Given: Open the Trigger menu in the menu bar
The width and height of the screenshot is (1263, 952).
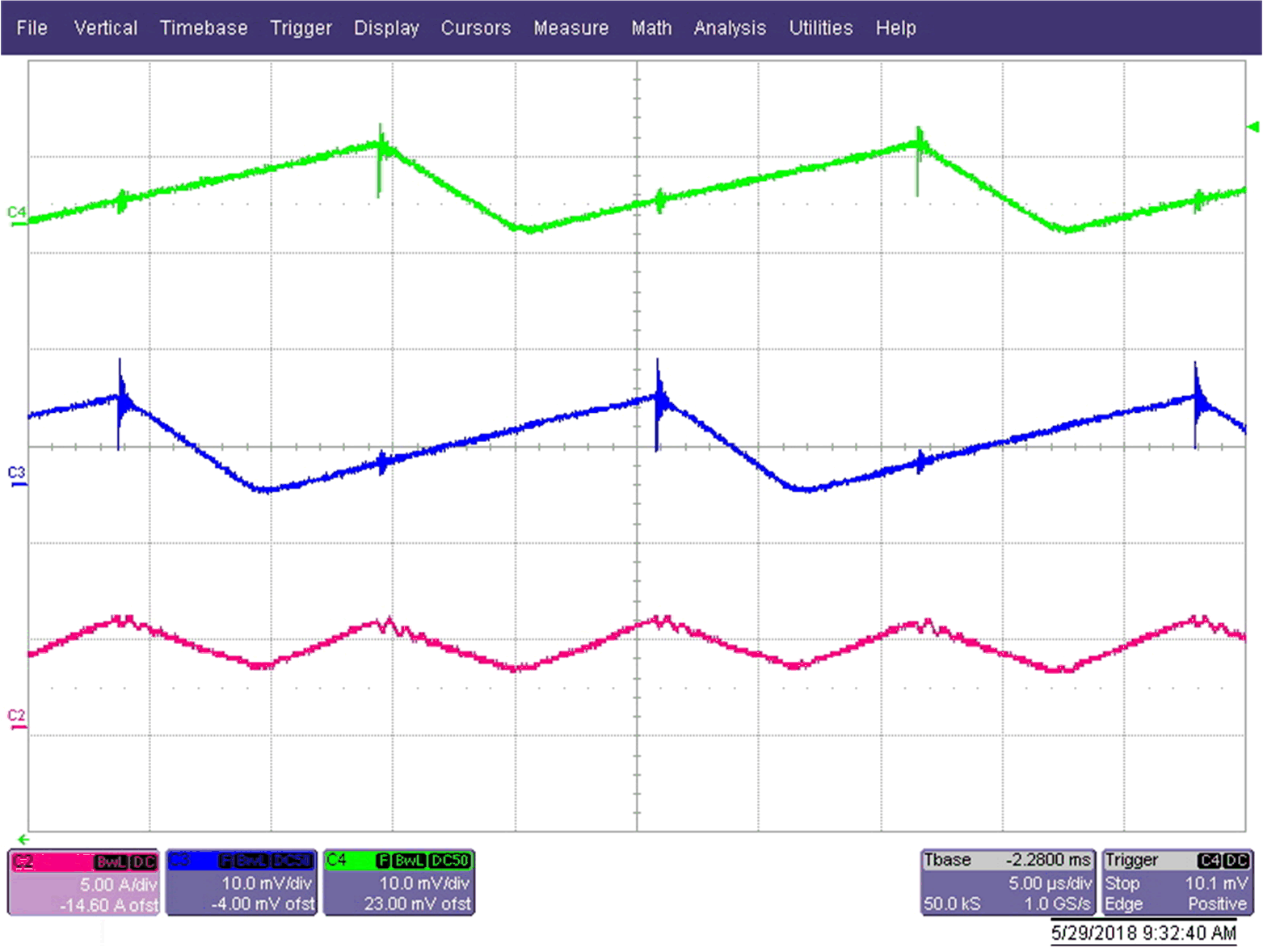Looking at the screenshot, I should (301, 28).
